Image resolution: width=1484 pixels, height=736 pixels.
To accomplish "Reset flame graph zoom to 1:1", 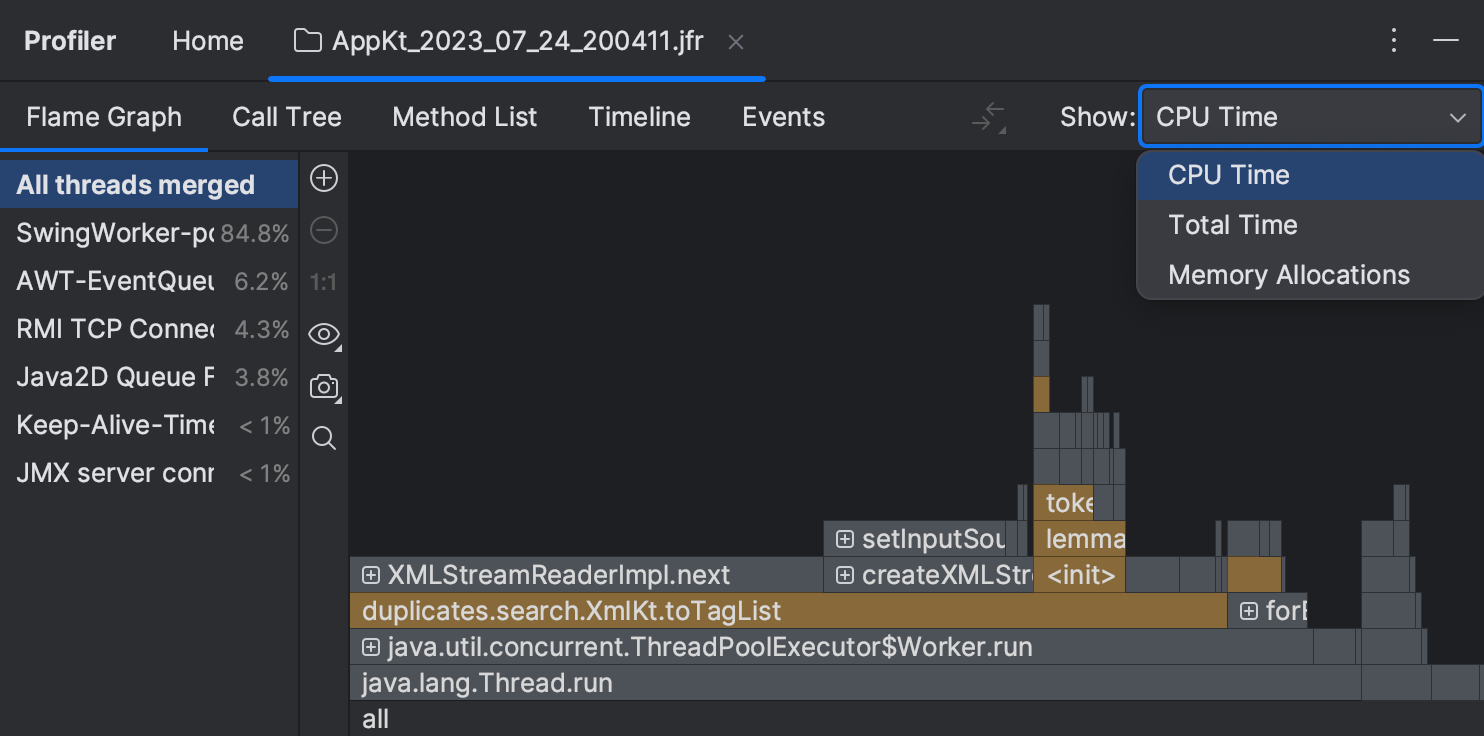I will pyautogui.click(x=323, y=282).
